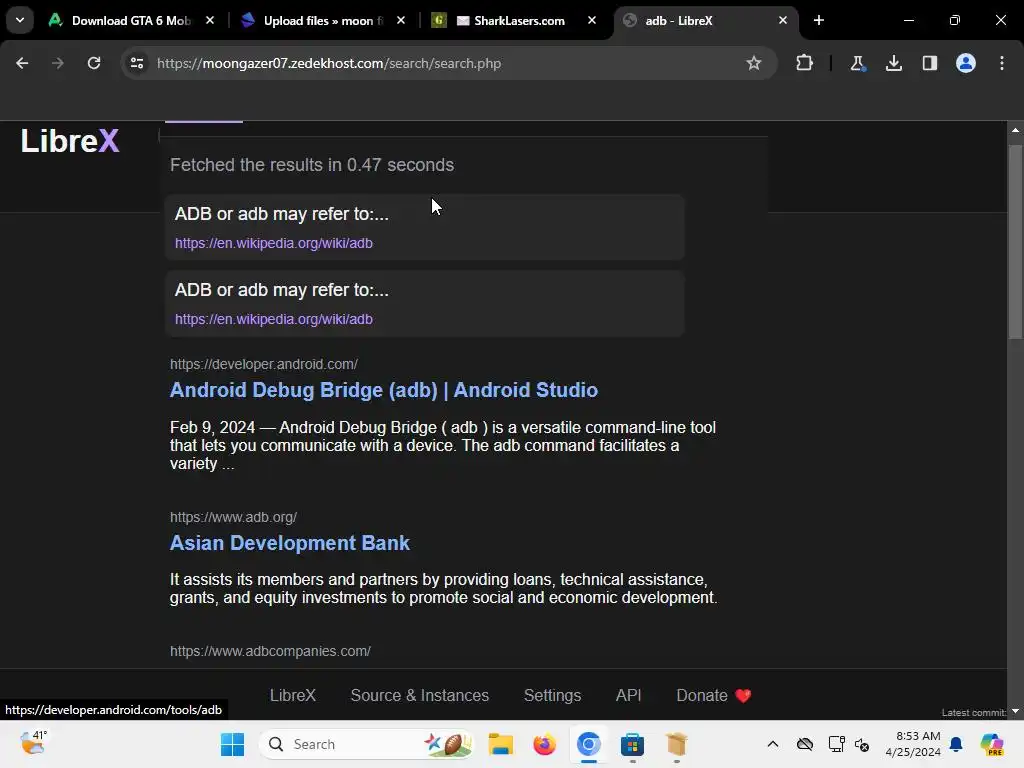Open the browser extensions puzzle icon
Viewport: 1024px width, 768px height.
click(804, 63)
